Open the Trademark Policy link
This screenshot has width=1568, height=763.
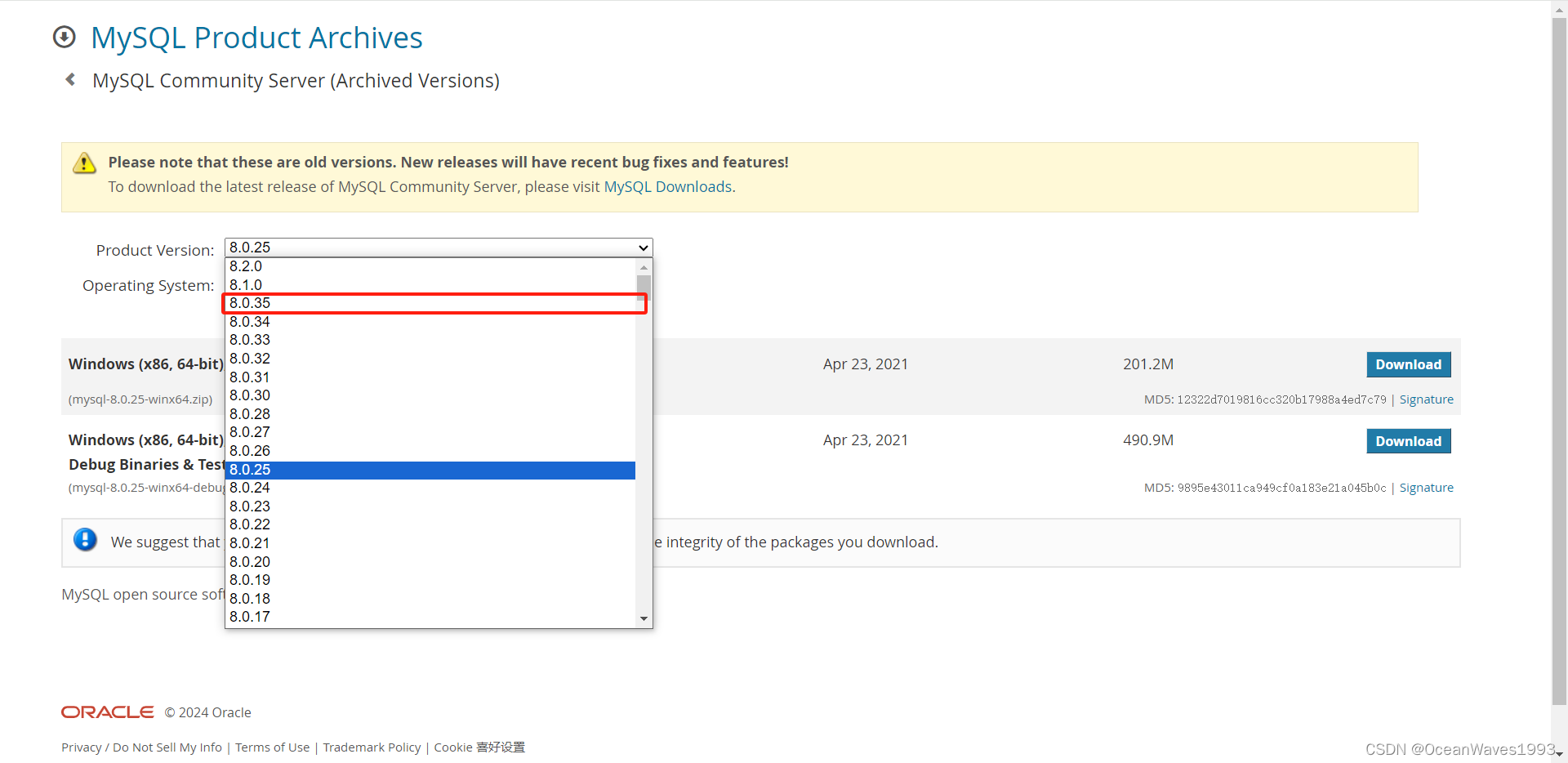point(372,747)
